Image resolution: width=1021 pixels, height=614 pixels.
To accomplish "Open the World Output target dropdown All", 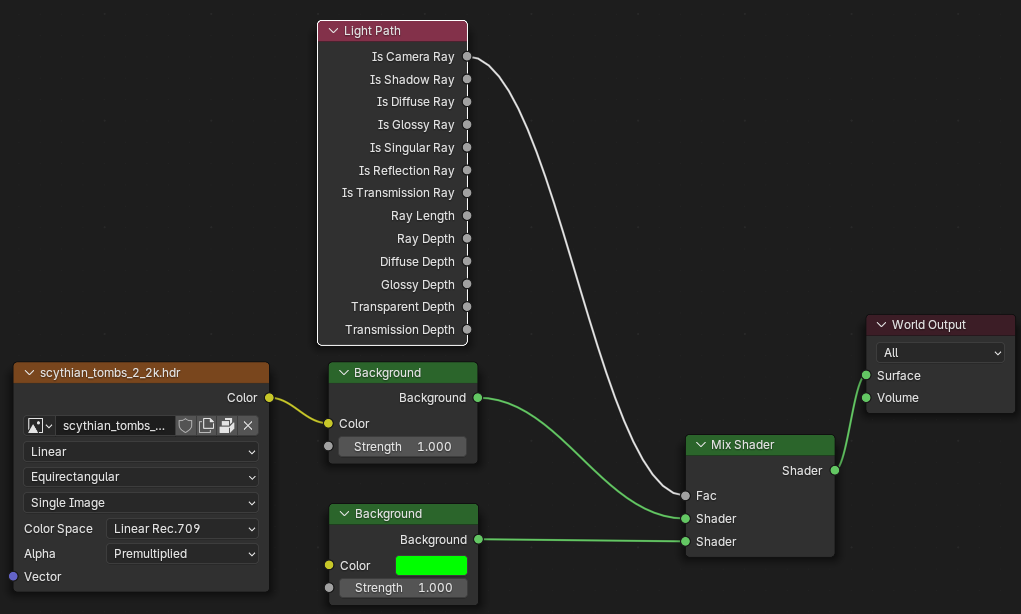I will pos(940,353).
